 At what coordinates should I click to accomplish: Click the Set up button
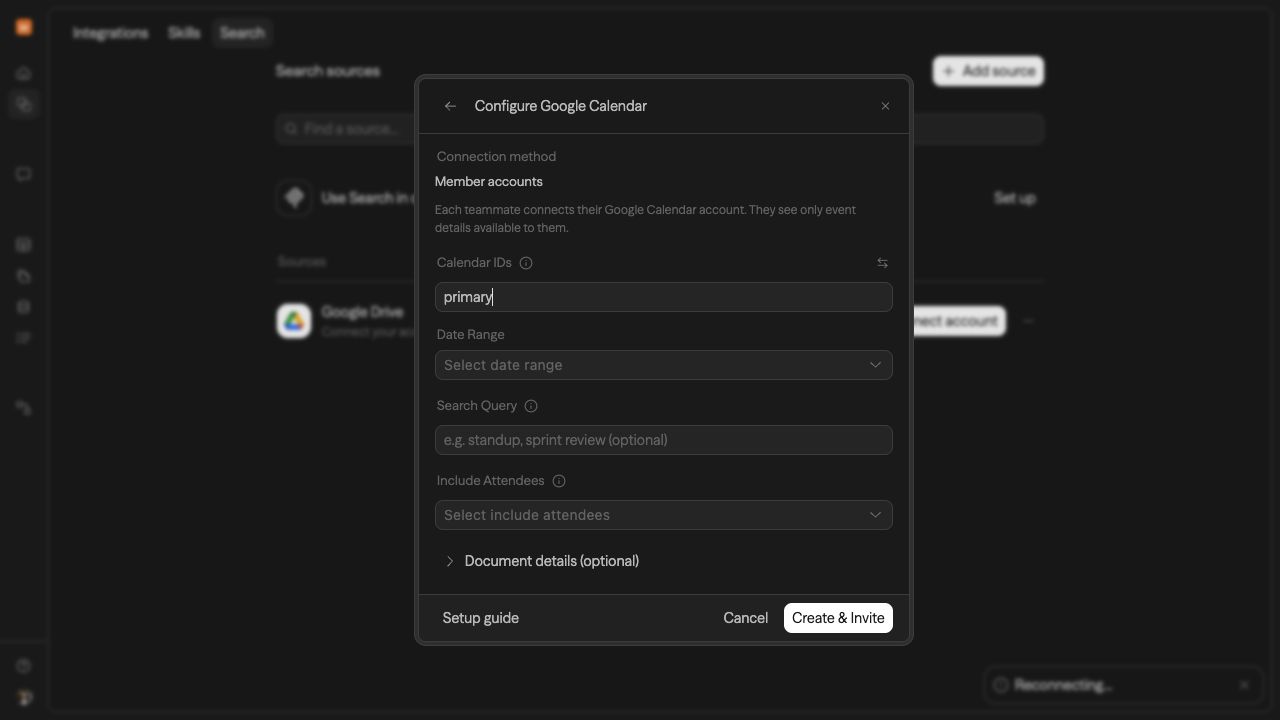(1014, 198)
